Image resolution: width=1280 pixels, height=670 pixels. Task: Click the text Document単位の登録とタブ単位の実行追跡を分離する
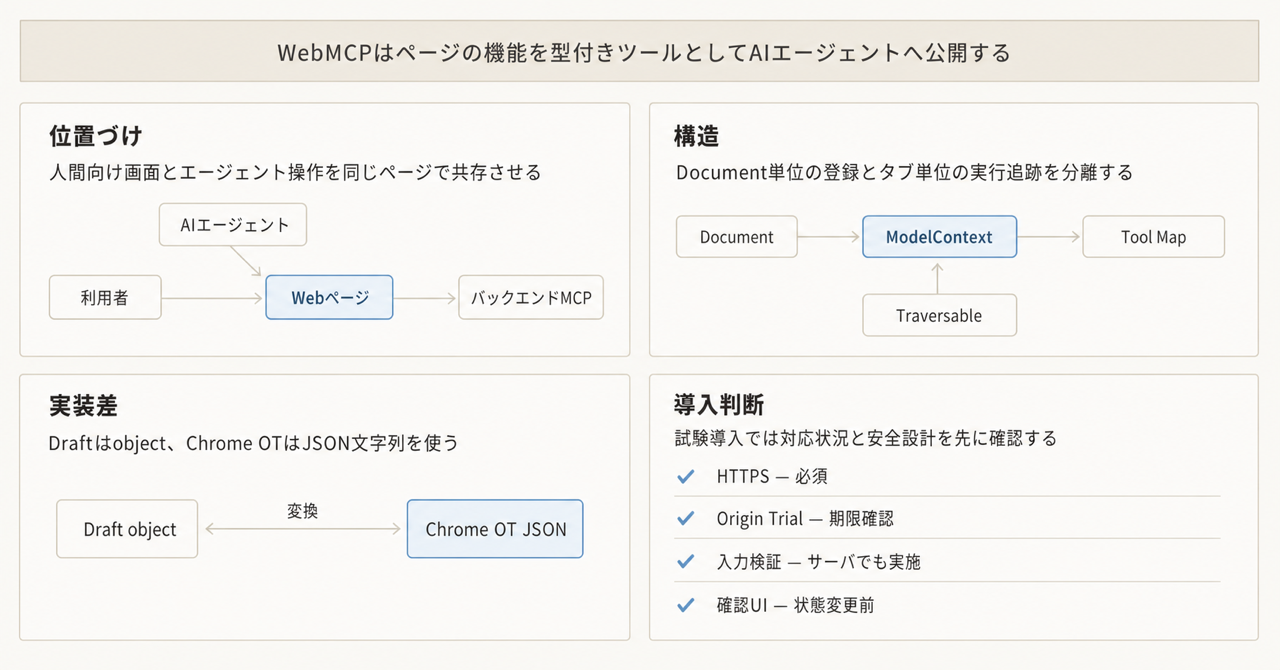[x=905, y=172]
